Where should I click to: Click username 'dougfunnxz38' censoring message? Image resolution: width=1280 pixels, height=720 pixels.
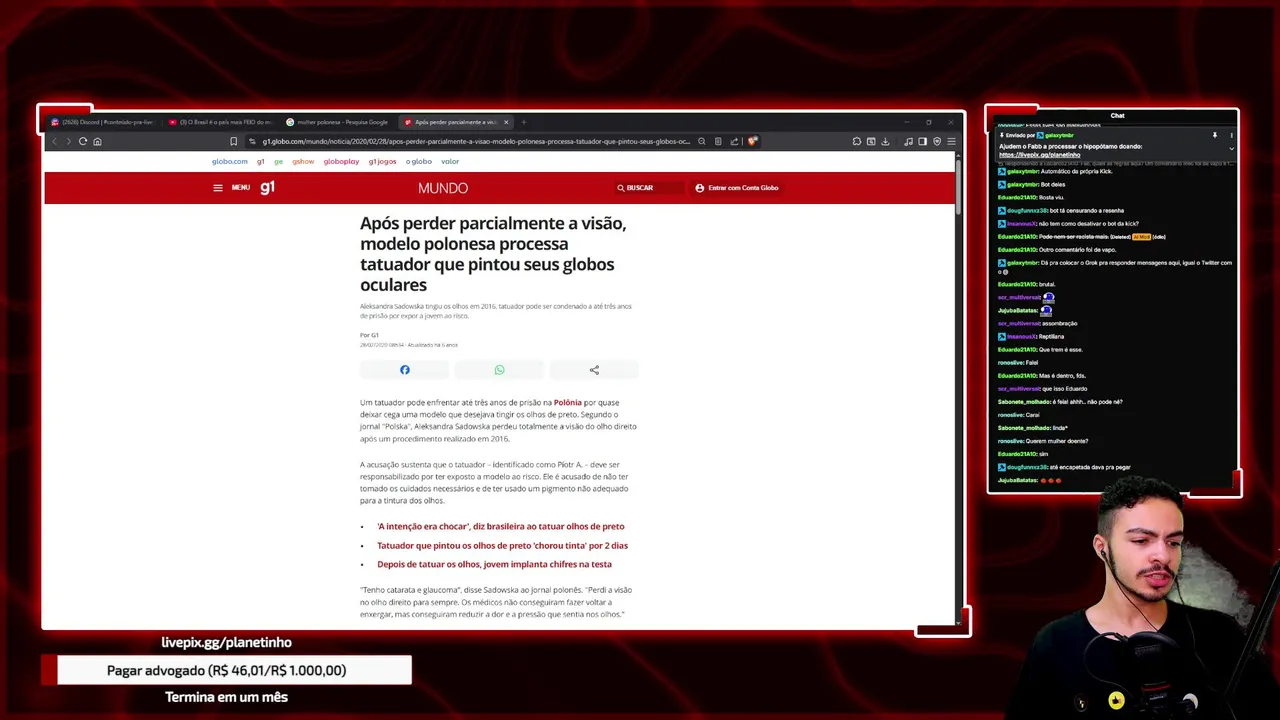(x=1026, y=211)
